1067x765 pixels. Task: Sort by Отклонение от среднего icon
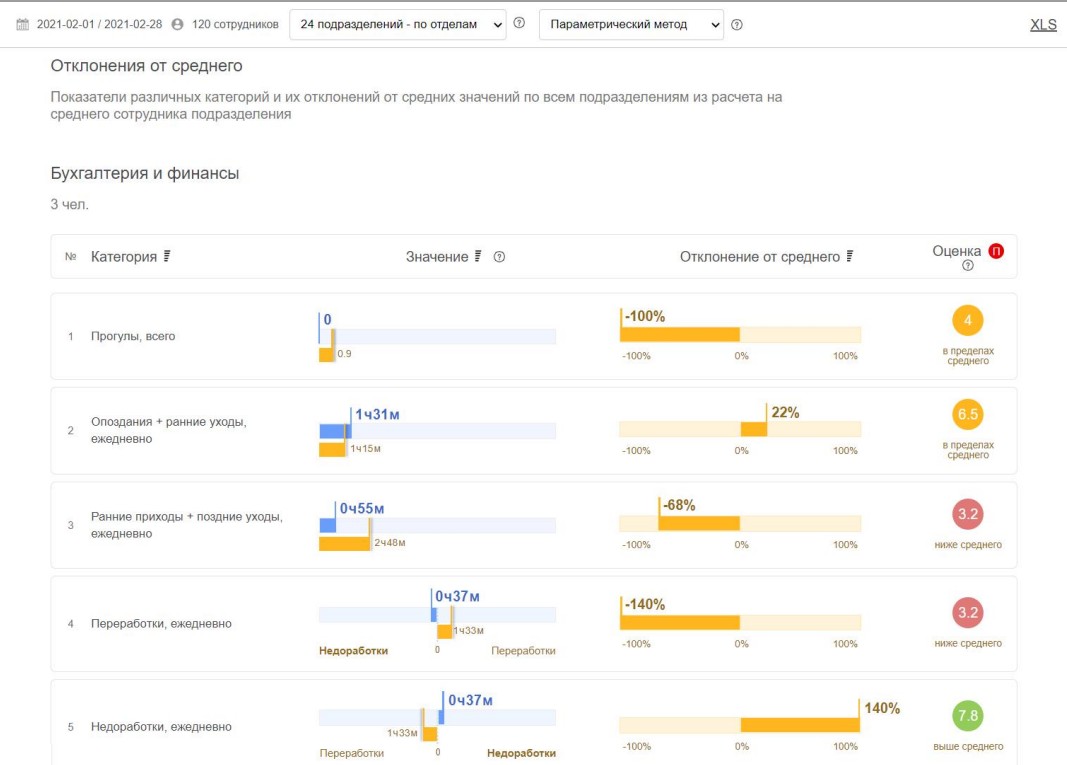coord(851,257)
